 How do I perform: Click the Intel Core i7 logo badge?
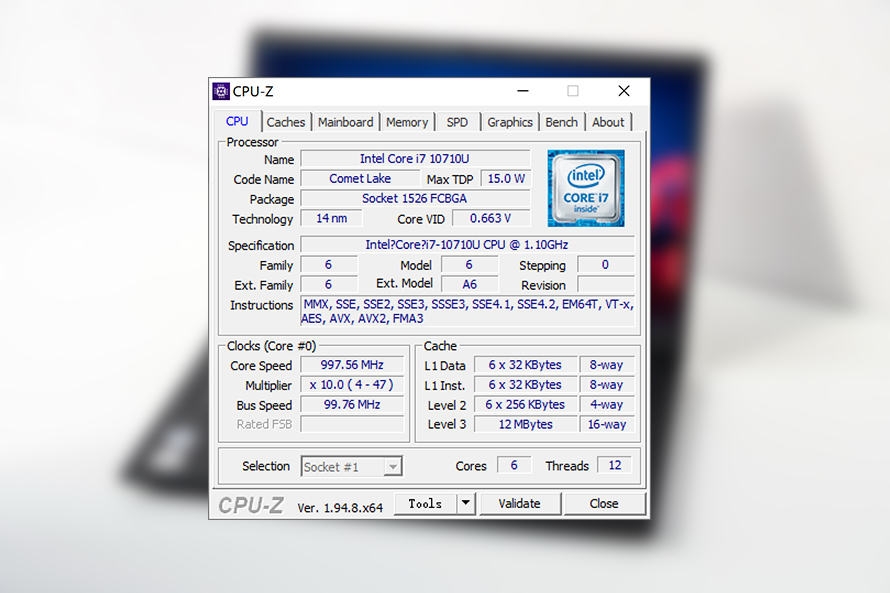(x=586, y=188)
